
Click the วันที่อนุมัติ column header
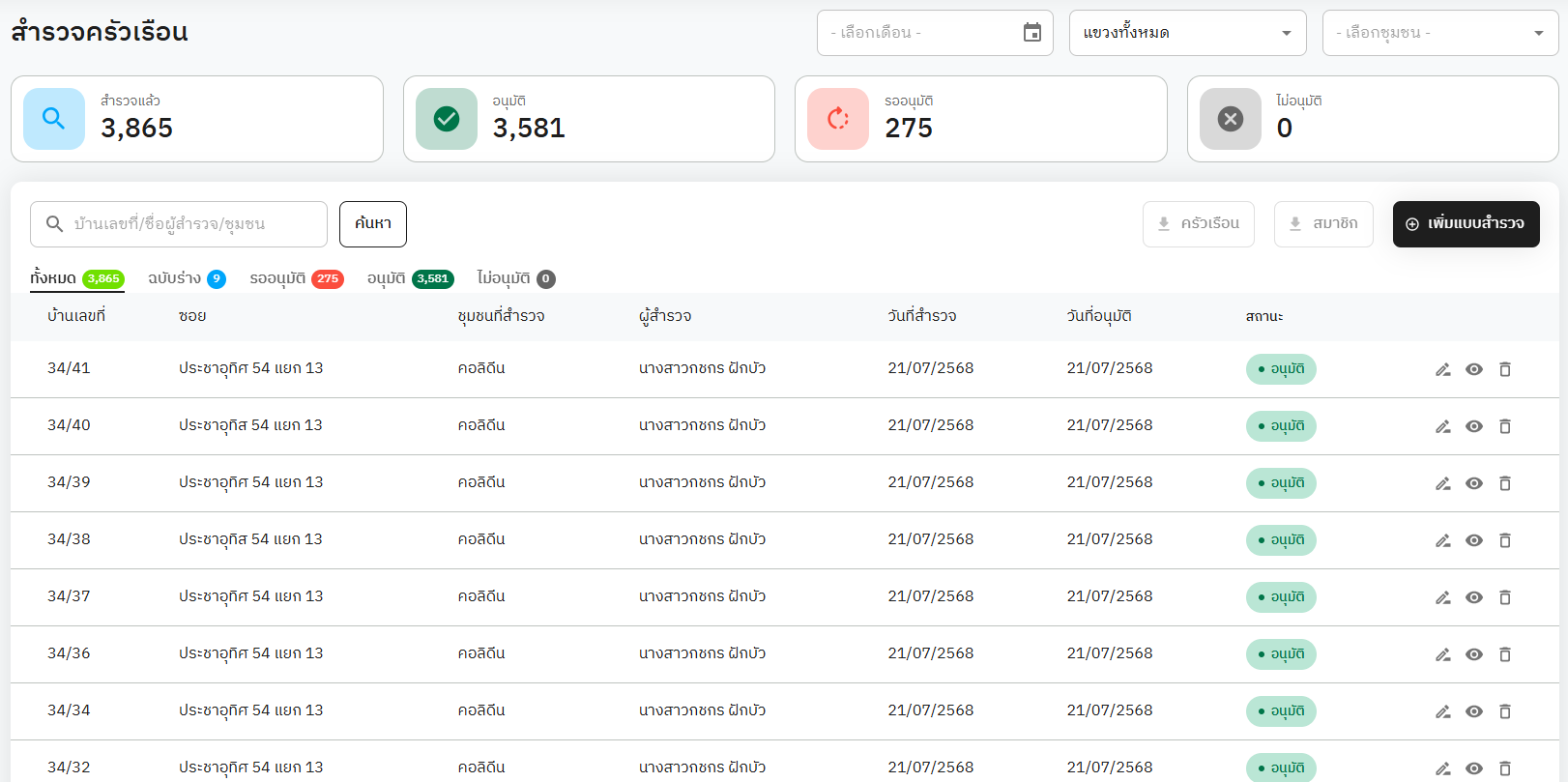click(1099, 316)
